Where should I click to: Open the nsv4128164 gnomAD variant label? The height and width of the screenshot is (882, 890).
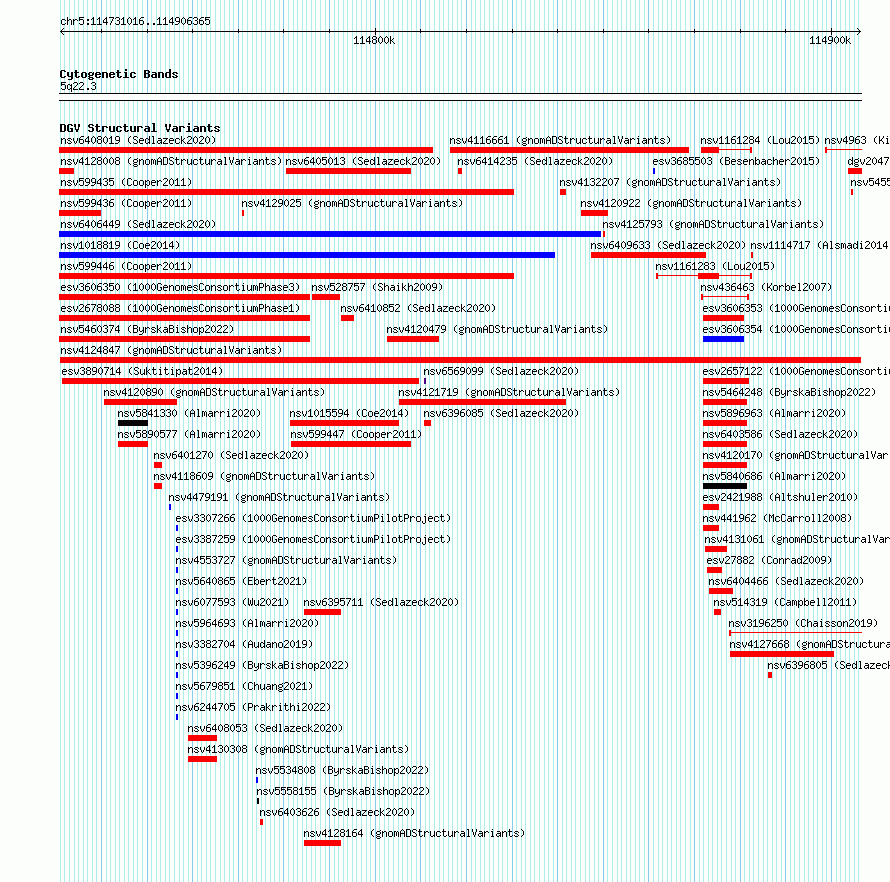click(x=414, y=833)
